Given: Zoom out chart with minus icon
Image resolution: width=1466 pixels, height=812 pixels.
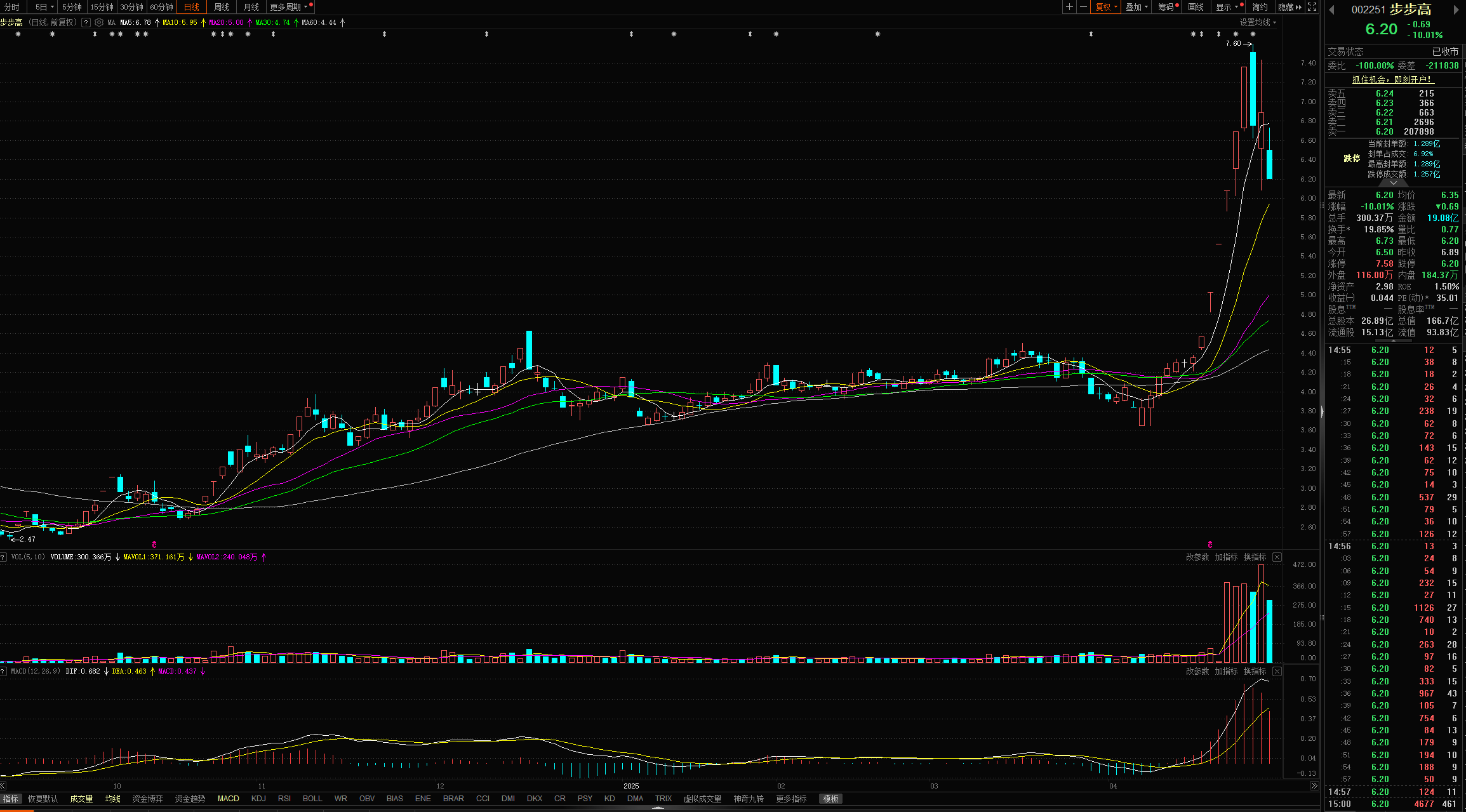Looking at the screenshot, I should pyautogui.click(x=1083, y=7).
